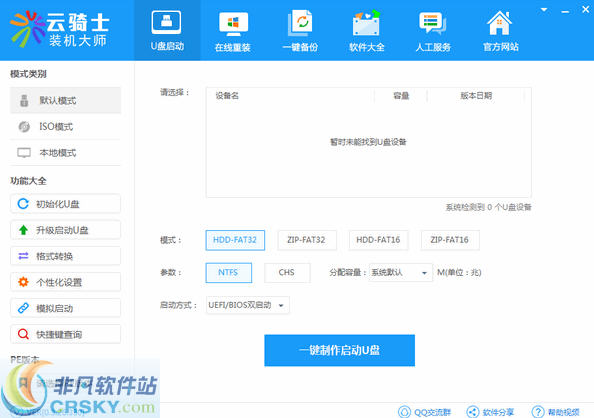Minimize the 云骑士 window
Screen dimensions: 594x418
point(565,11)
